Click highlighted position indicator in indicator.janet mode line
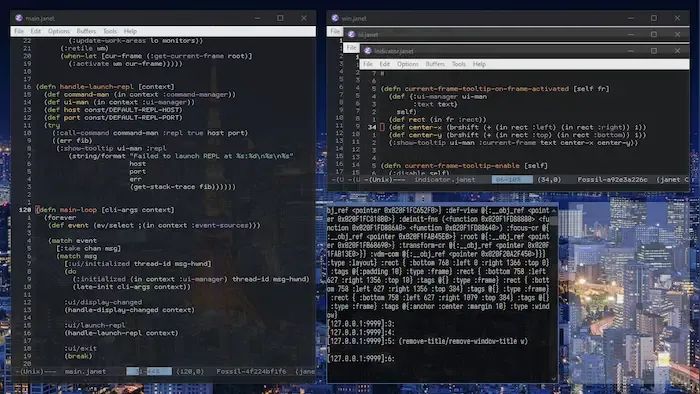This screenshot has height=394, width=700. coord(512,179)
